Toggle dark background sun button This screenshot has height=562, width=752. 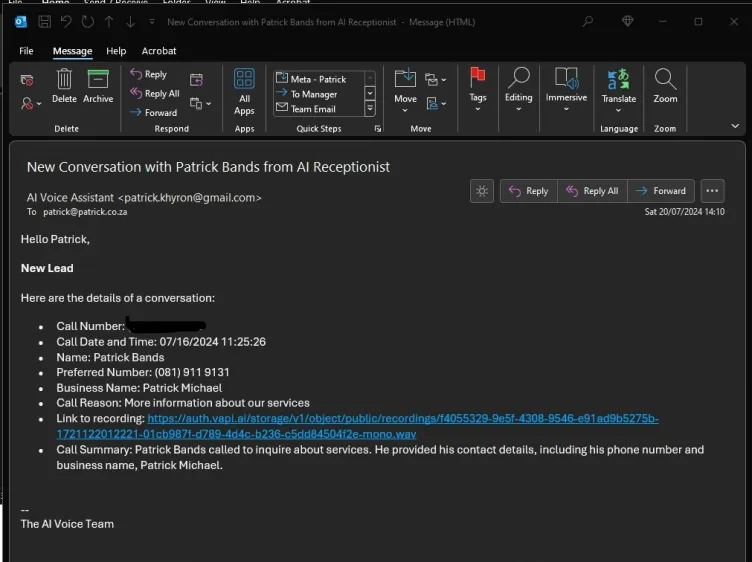482,191
